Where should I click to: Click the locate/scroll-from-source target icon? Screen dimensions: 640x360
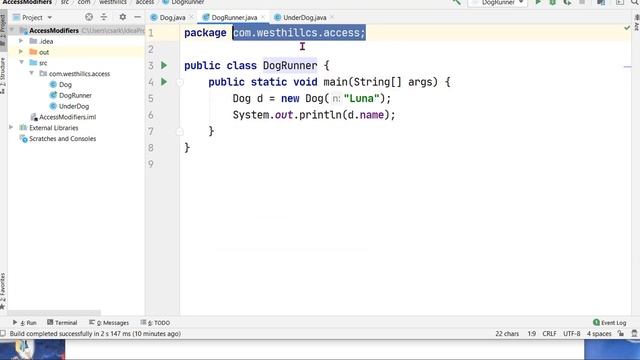pyautogui.click(x=89, y=17)
